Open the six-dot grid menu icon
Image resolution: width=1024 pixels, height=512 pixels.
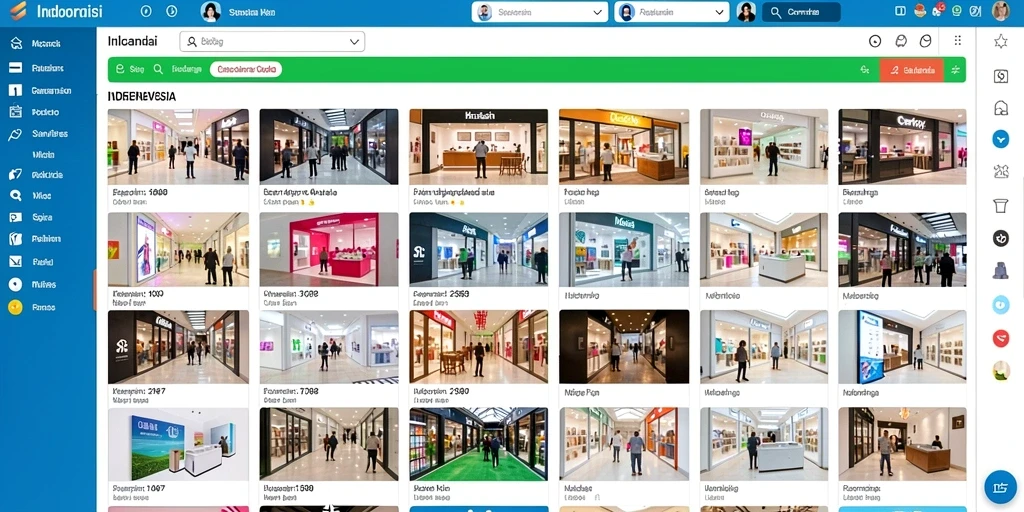tap(957, 40)
